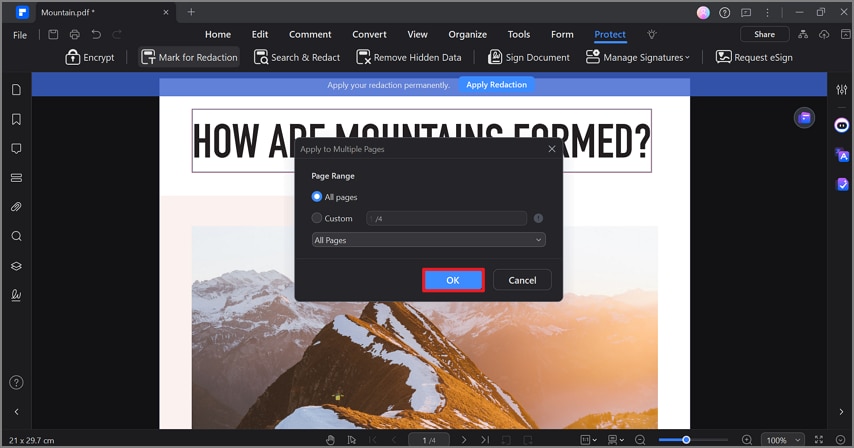
Task: Click the zoom slider
Action: 692,440
